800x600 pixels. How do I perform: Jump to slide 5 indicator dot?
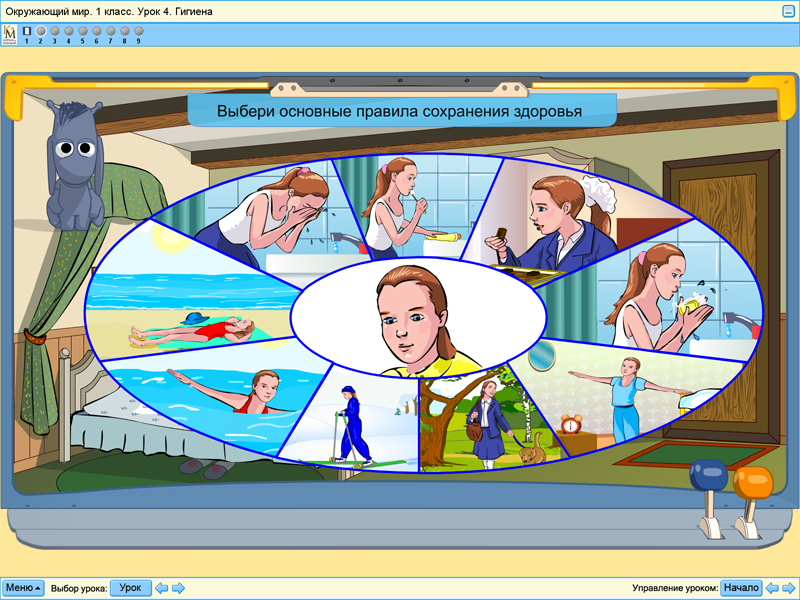tap(83, 31)
